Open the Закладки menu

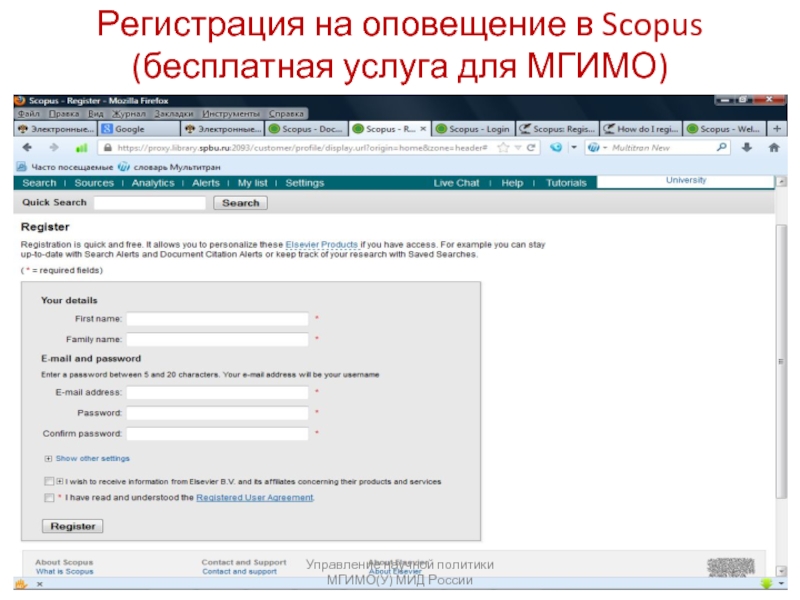(174, 114)
